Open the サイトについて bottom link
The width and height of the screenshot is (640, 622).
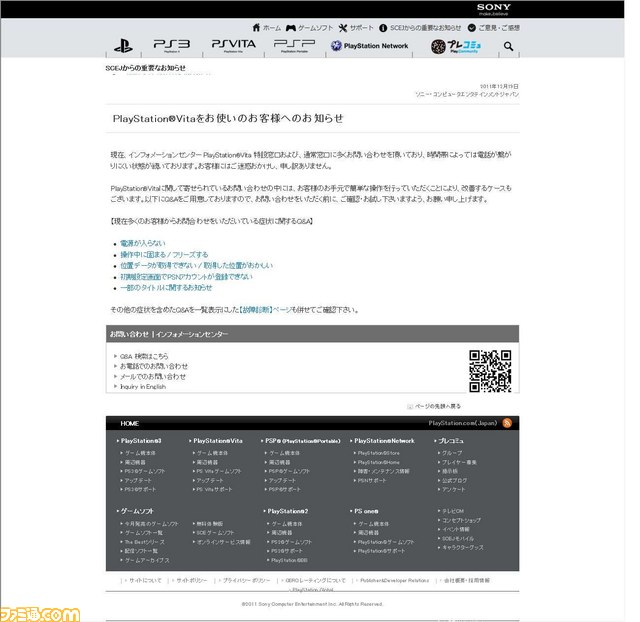145,580
